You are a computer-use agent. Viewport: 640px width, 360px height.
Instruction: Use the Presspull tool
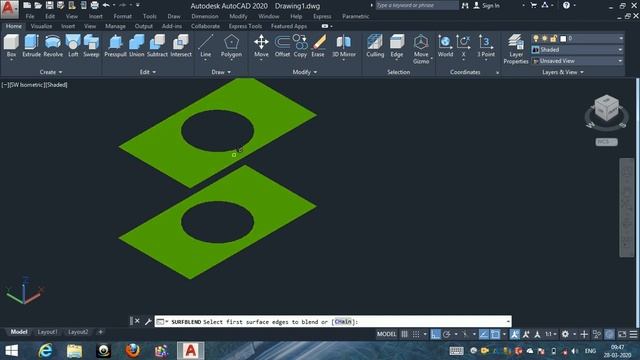tap(116, 45)
